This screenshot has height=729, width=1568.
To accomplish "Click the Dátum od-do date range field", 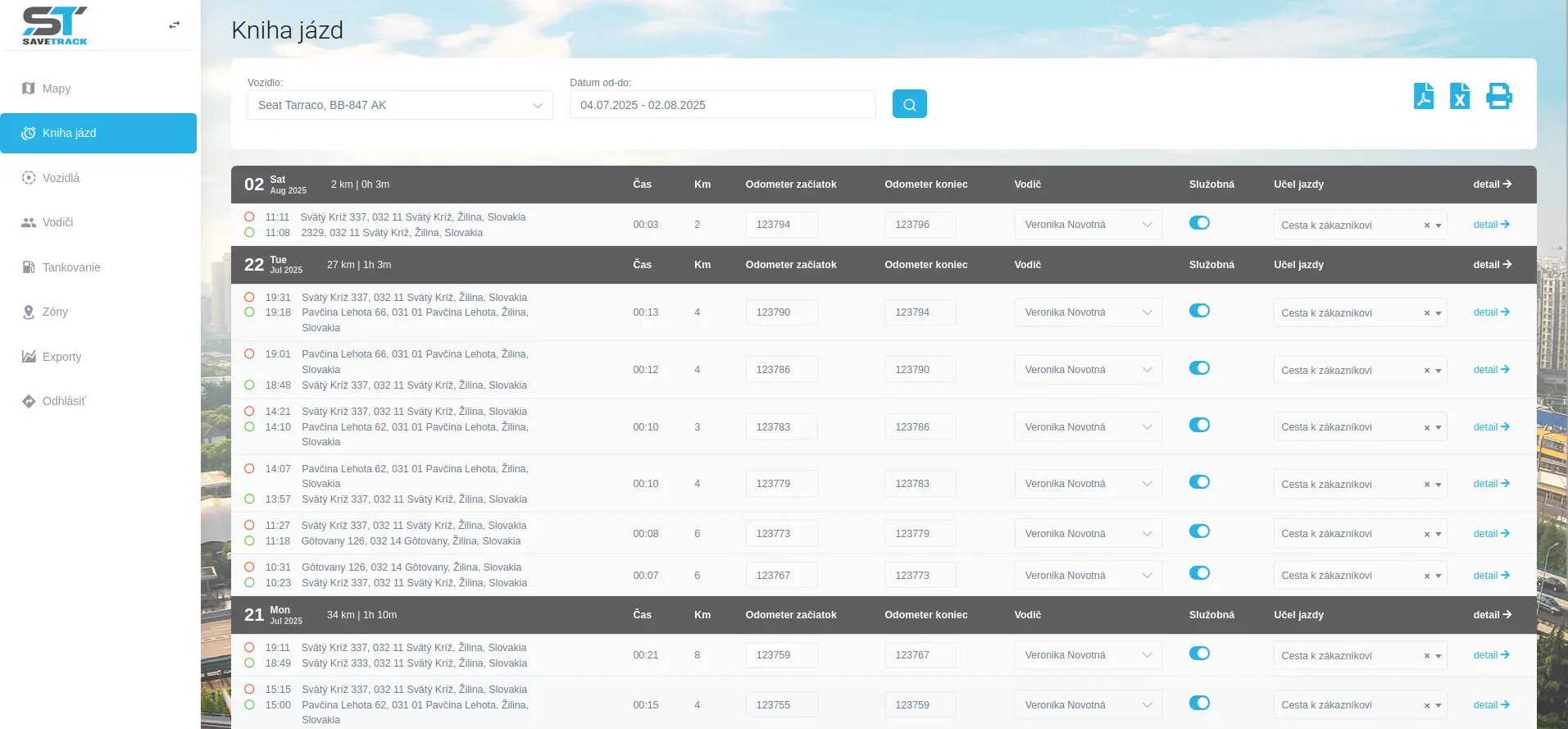I will coord(722,105).
